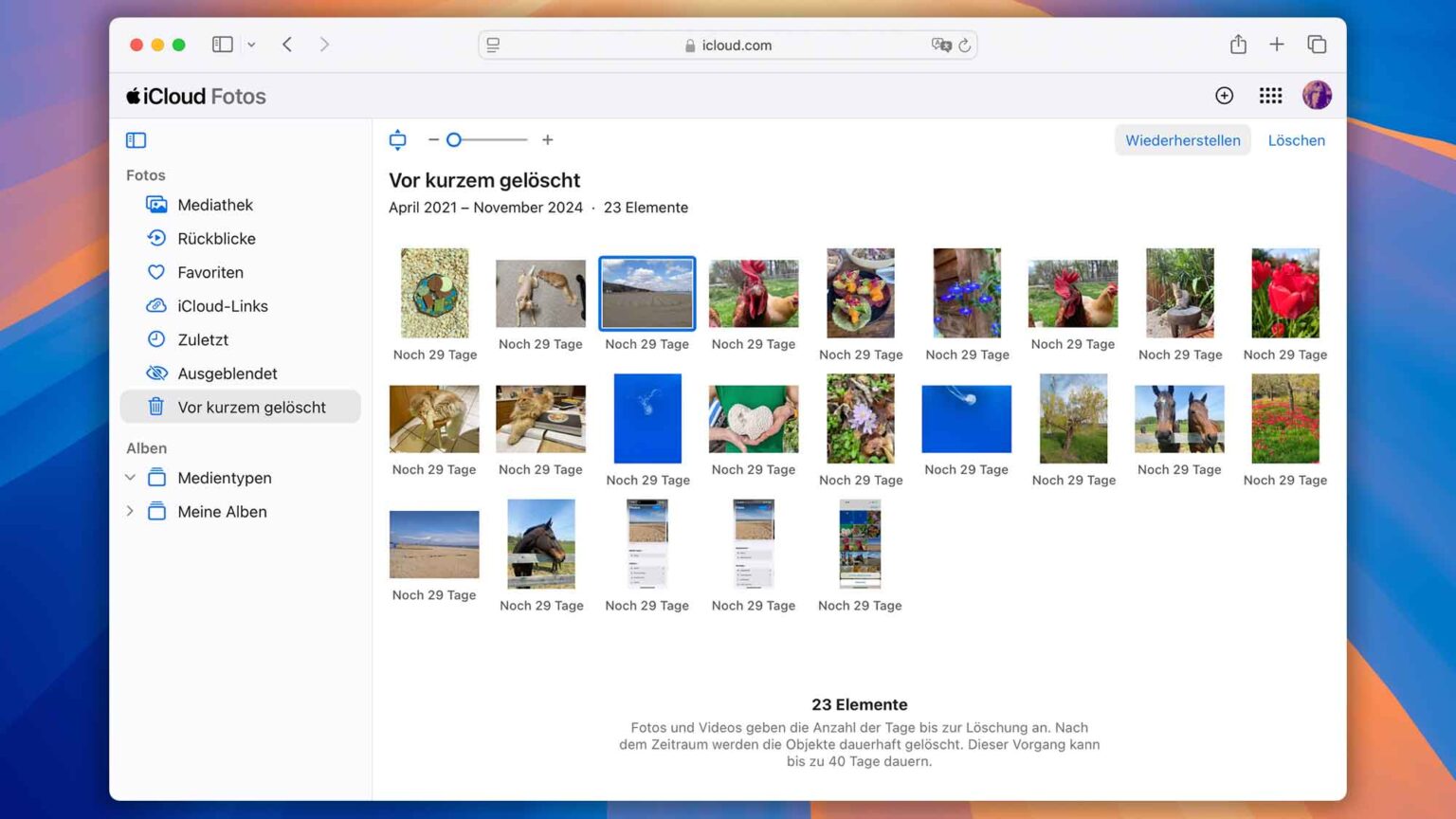Image resolution: width=1456 pixels, height=819 pixels.
Task: Collapse the Medientypen album group
Action: [x=131, y=478]
